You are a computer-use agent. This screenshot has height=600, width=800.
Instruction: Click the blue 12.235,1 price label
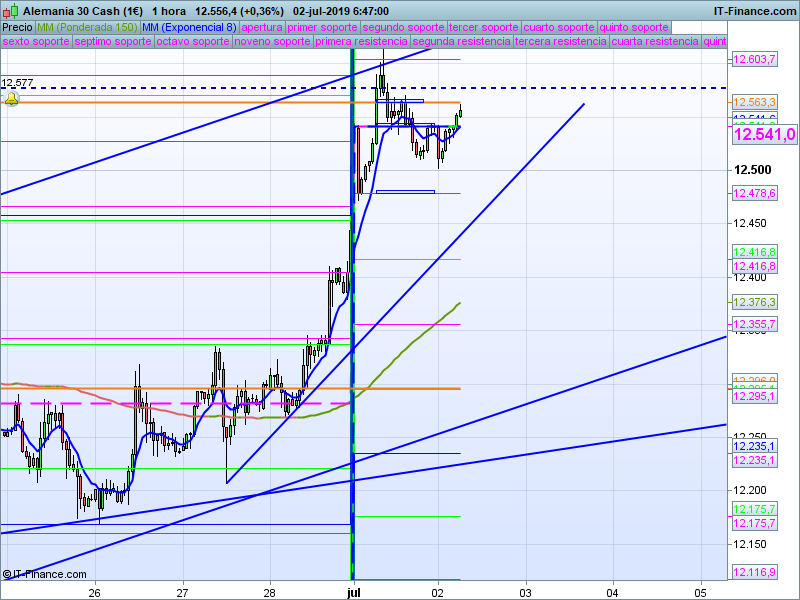pos(755,446)
